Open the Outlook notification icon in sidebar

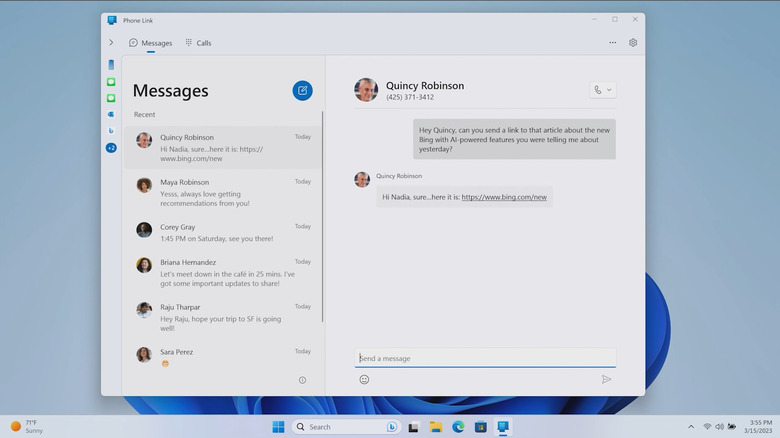111,114
